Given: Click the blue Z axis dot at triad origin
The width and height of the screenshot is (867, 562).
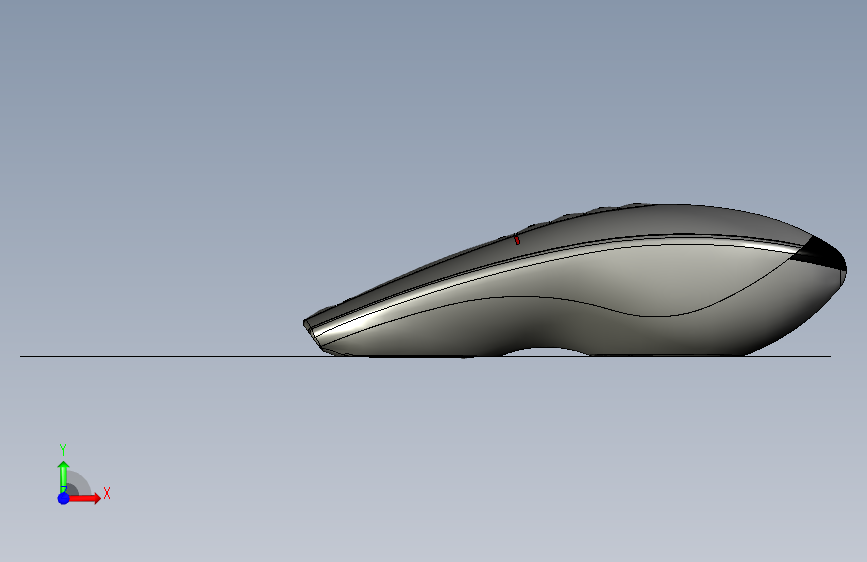Looking at the screenshot, I should tap(64, 498).
